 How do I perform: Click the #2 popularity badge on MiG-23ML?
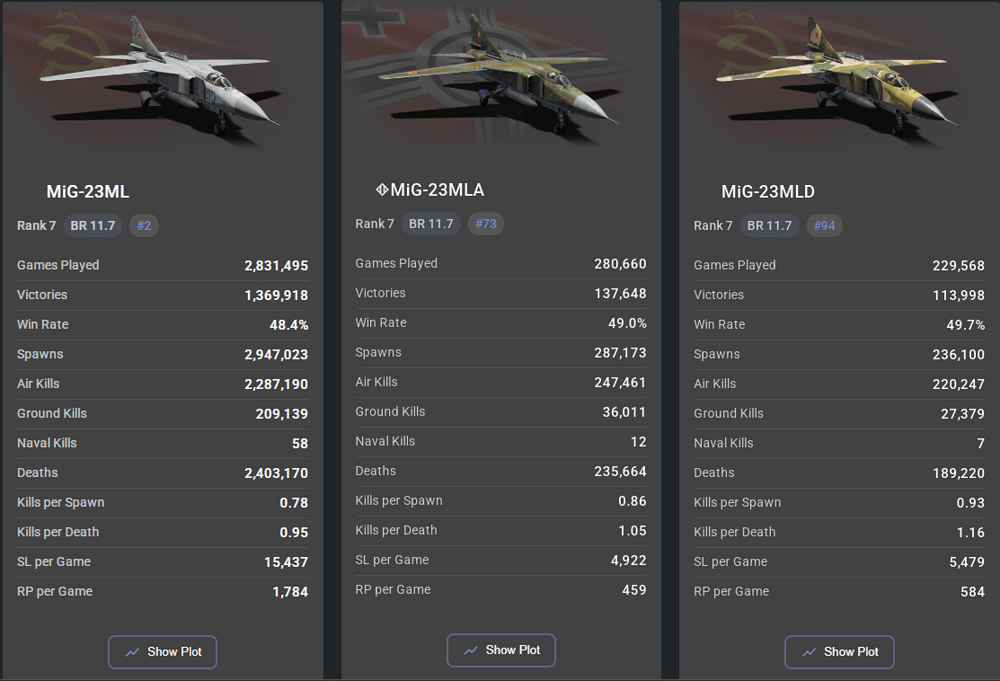143,225
